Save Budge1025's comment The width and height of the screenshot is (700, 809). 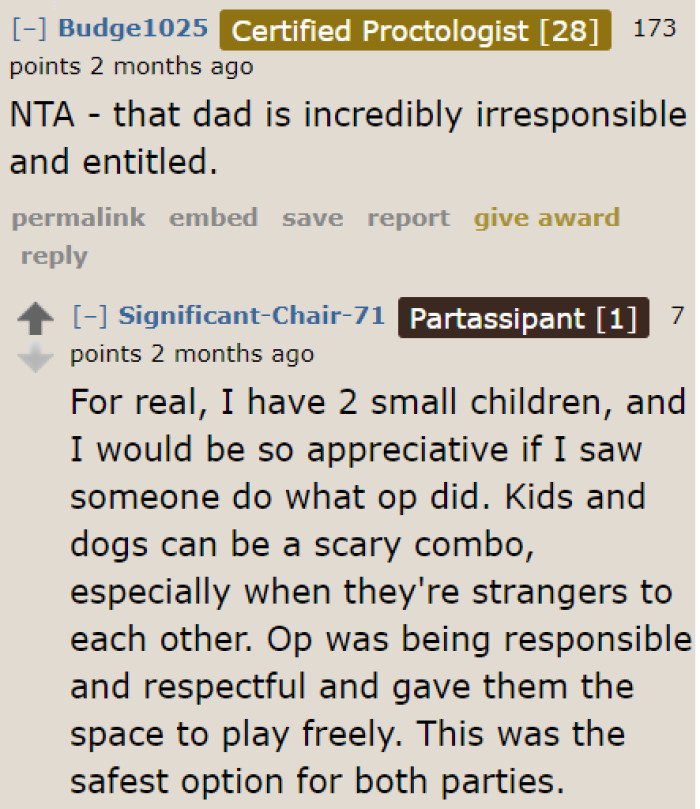click(x=312, y=217)
